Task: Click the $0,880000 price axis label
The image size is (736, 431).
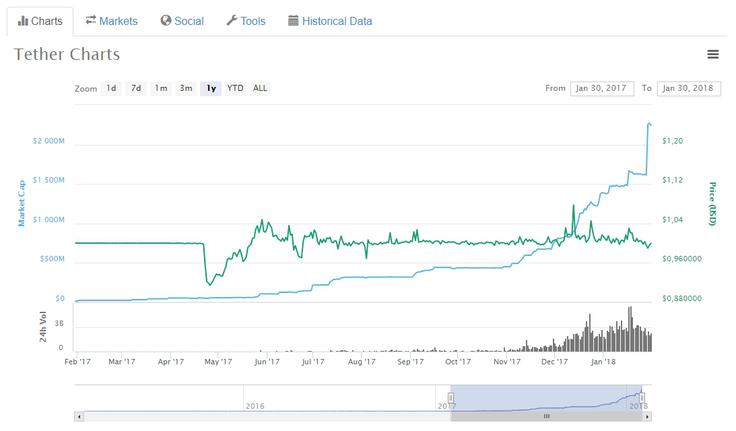Action: click(x=682, y=298)
